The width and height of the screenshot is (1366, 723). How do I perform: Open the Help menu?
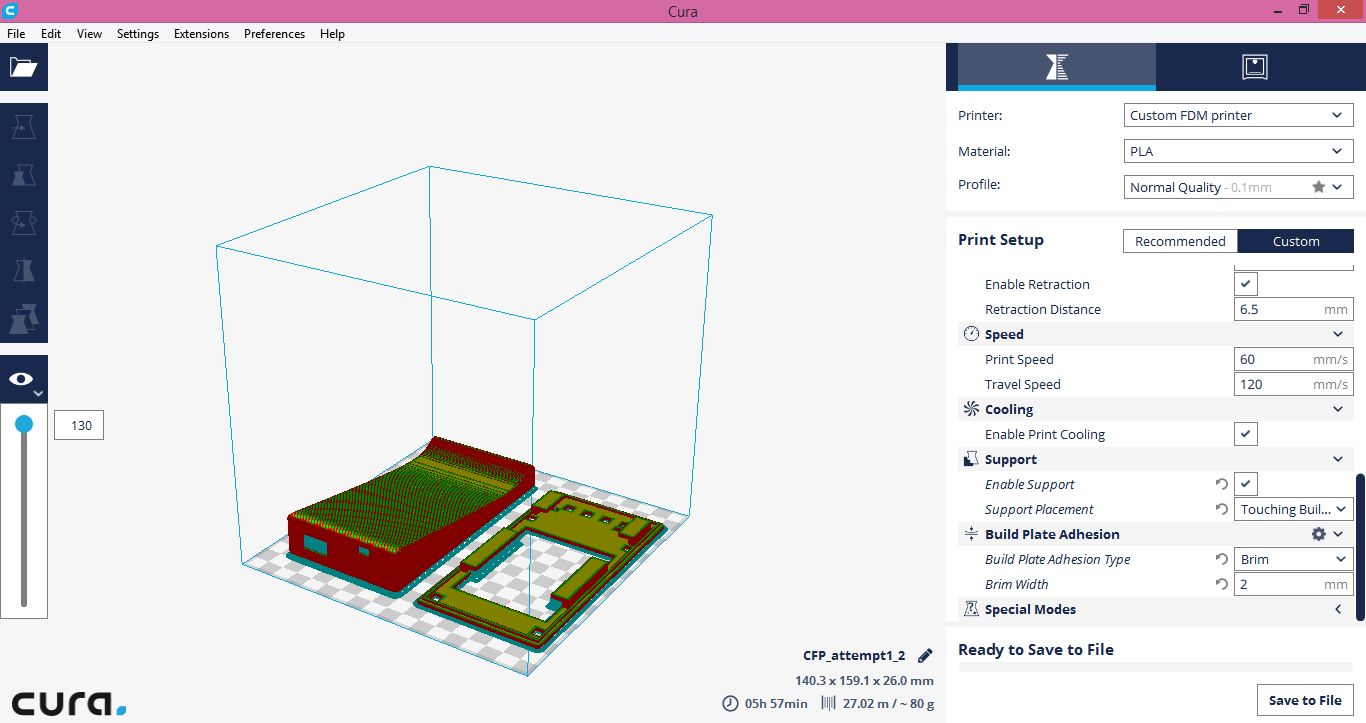[332, 33]
